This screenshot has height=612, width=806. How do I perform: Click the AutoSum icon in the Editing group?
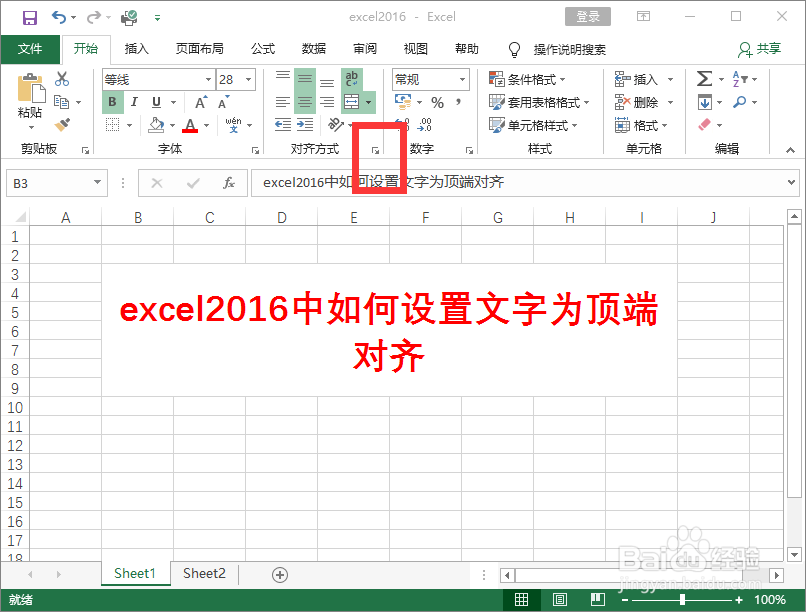click(704, 78)
